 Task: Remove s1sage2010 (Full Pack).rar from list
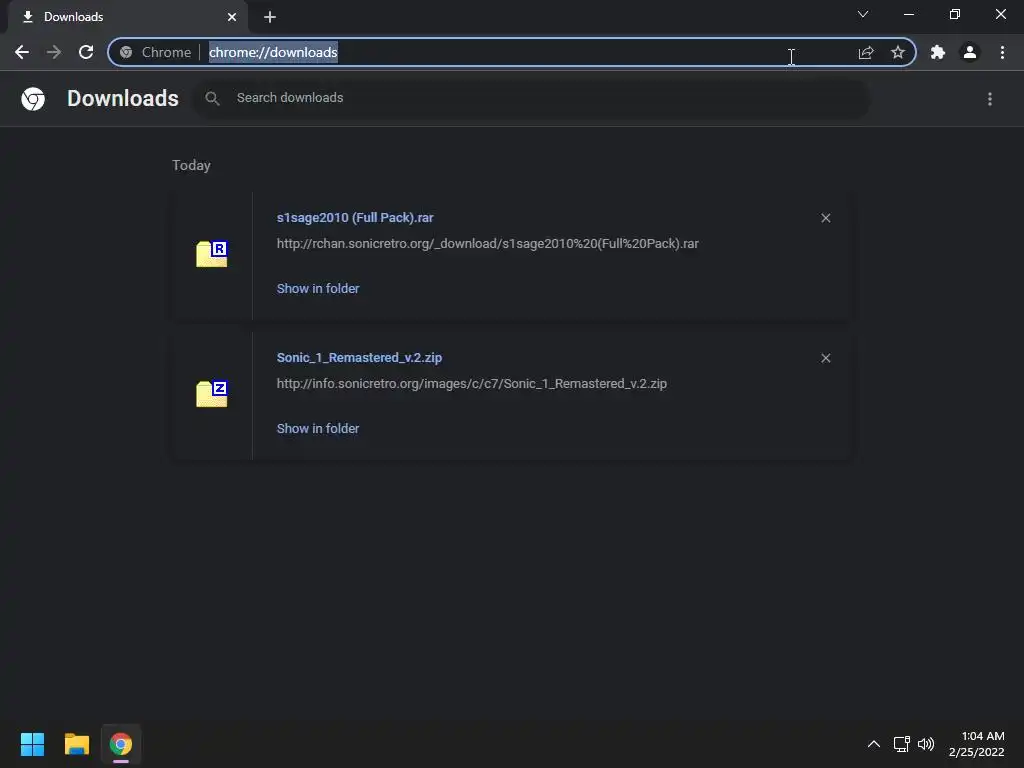click(x=825, y=218)
